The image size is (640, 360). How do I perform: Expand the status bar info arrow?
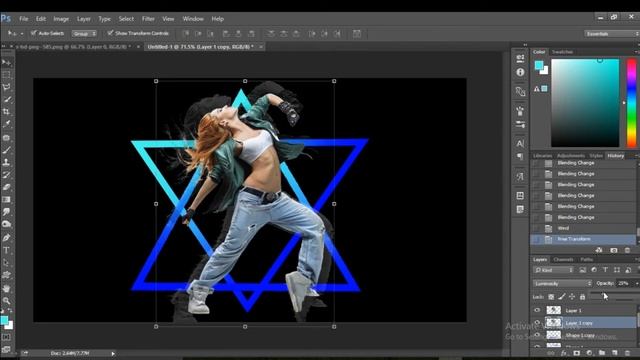(x=113, y=353)
